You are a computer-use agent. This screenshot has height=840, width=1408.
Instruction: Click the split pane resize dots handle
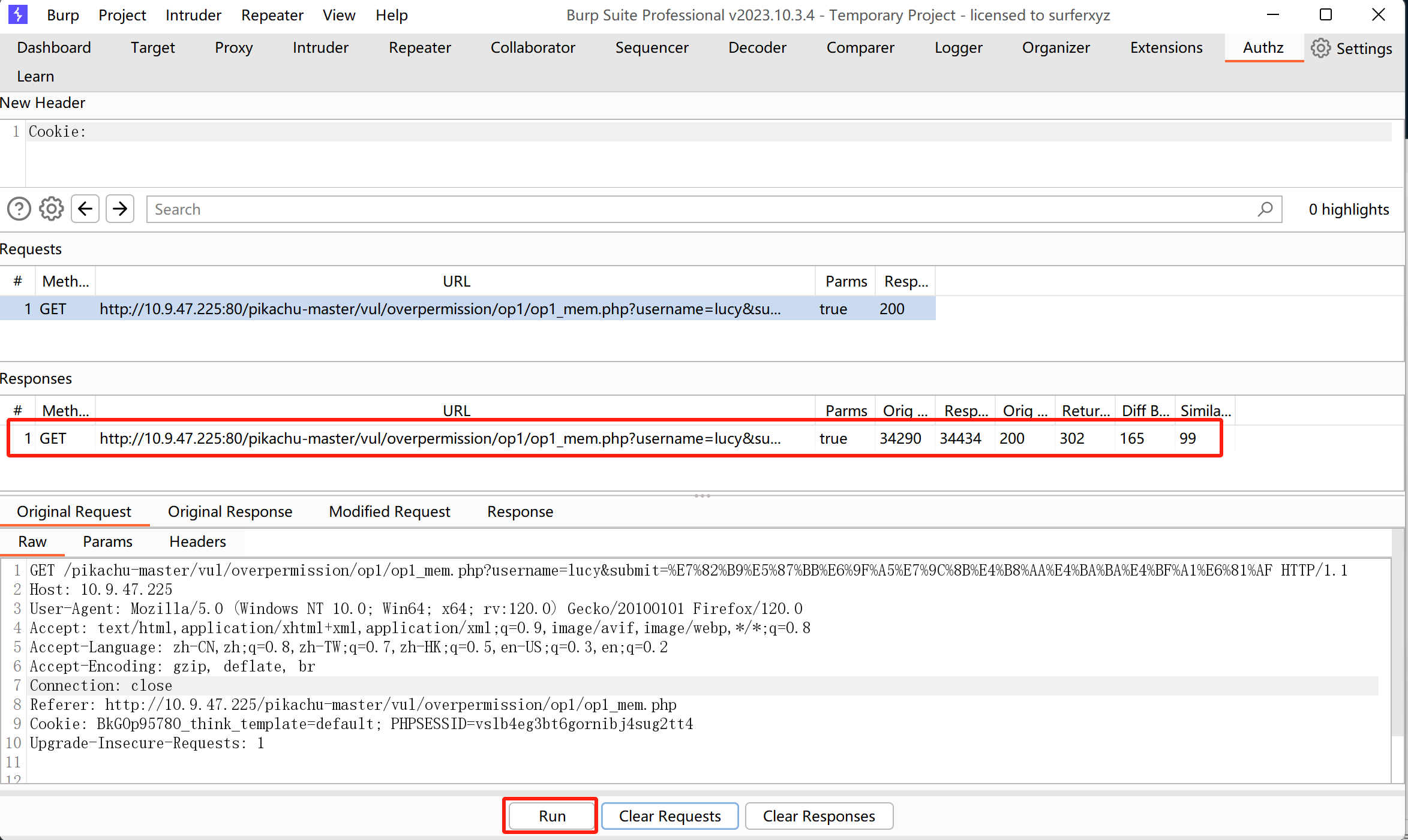click(703, 496)
